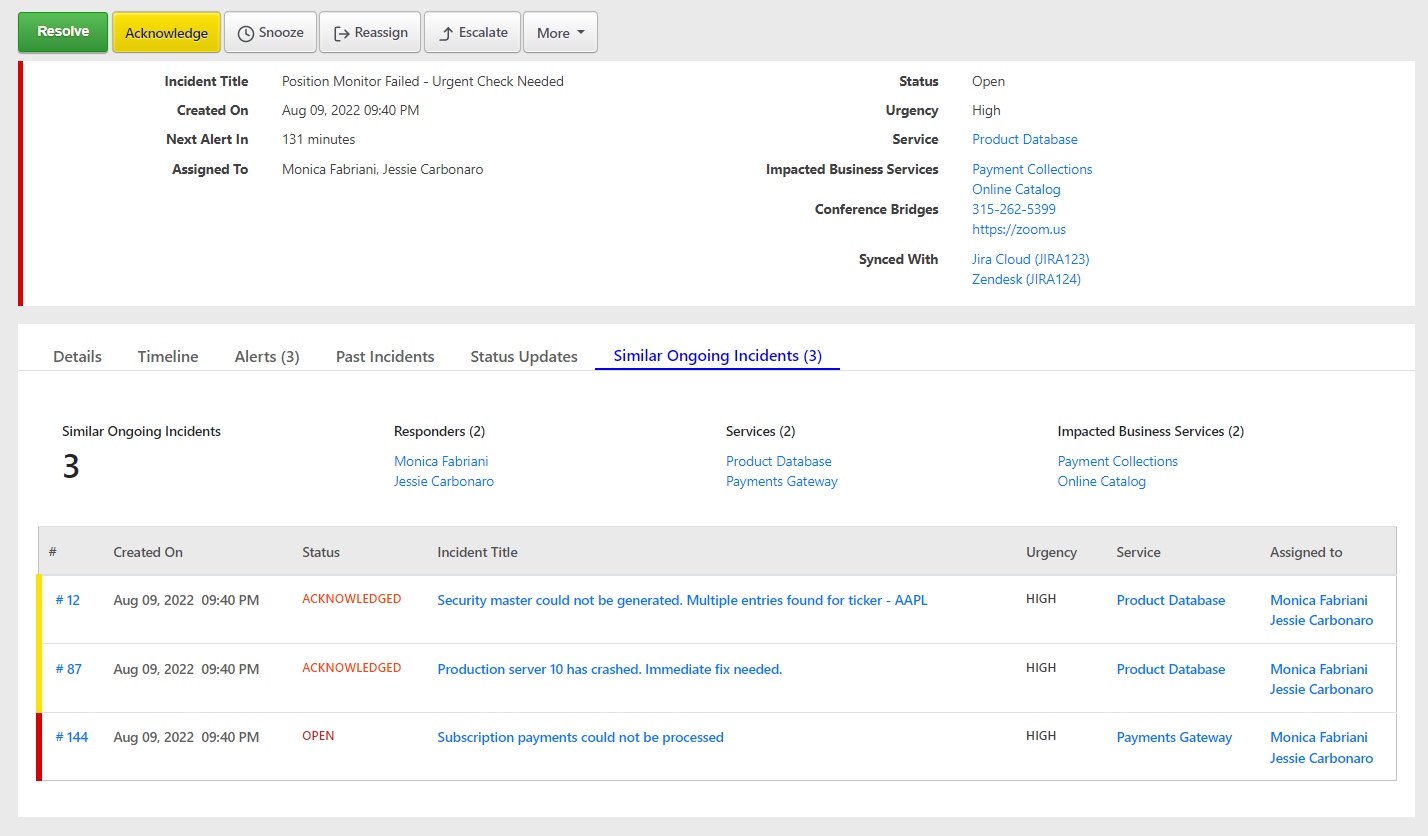Open the Timeline tab

168,356
